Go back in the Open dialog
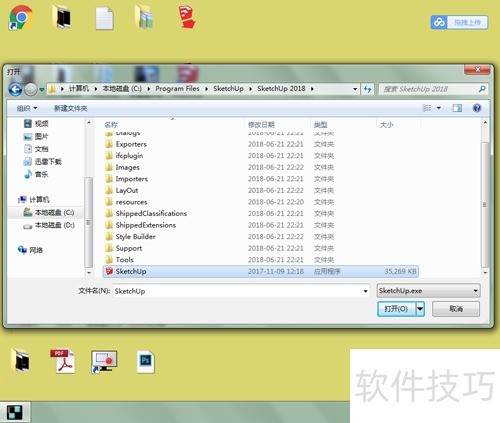The image size is (500, 423). click(x=15, y=89)
